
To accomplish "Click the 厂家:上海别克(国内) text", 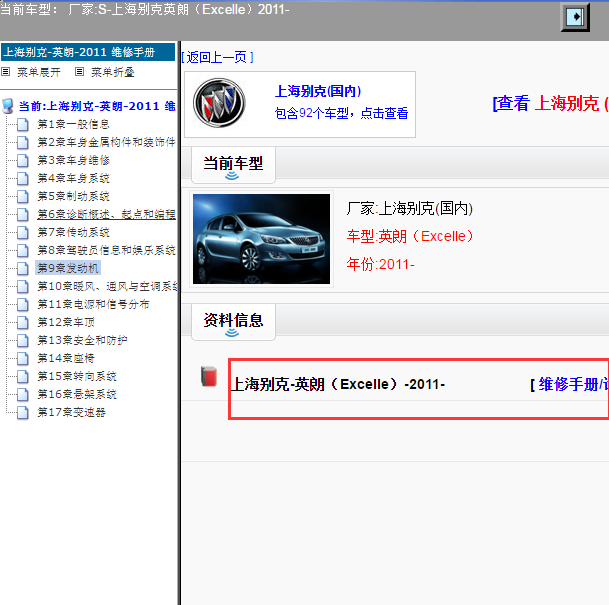I will 409,209.
